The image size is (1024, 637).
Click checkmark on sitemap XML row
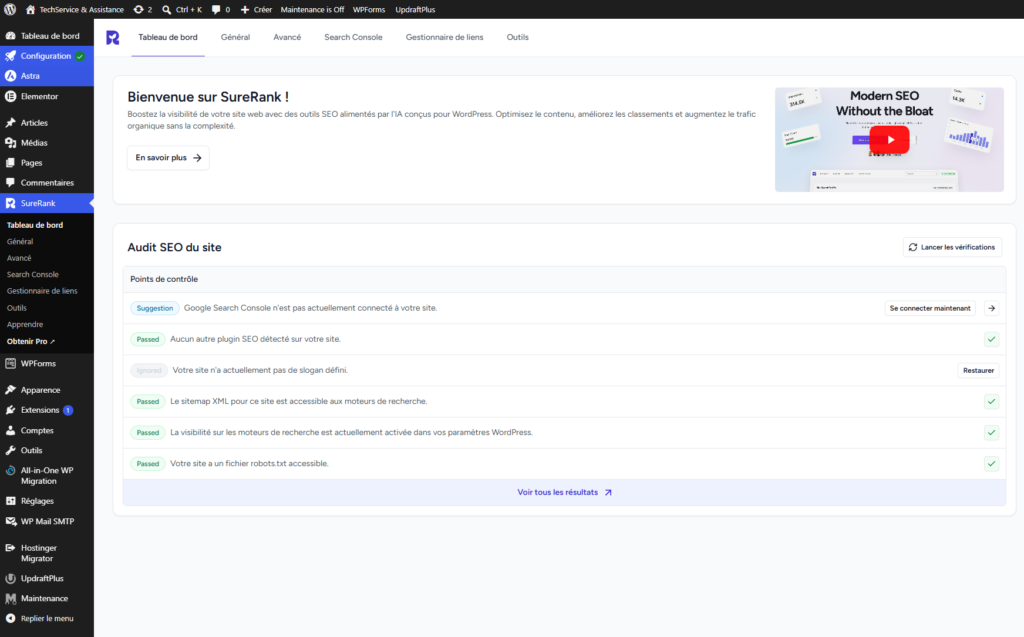[991, 401]
